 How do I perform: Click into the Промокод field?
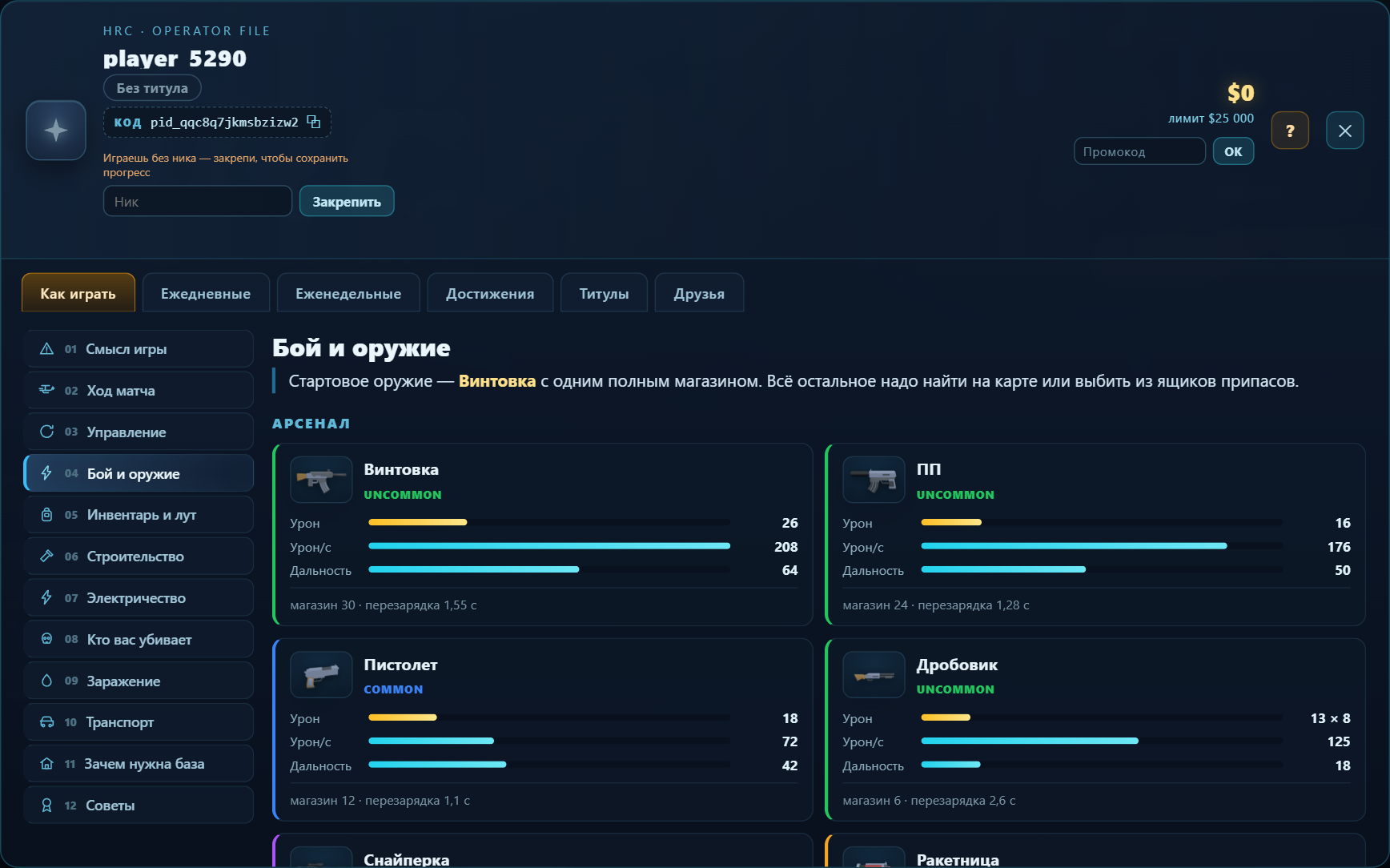pos(1139,151)
